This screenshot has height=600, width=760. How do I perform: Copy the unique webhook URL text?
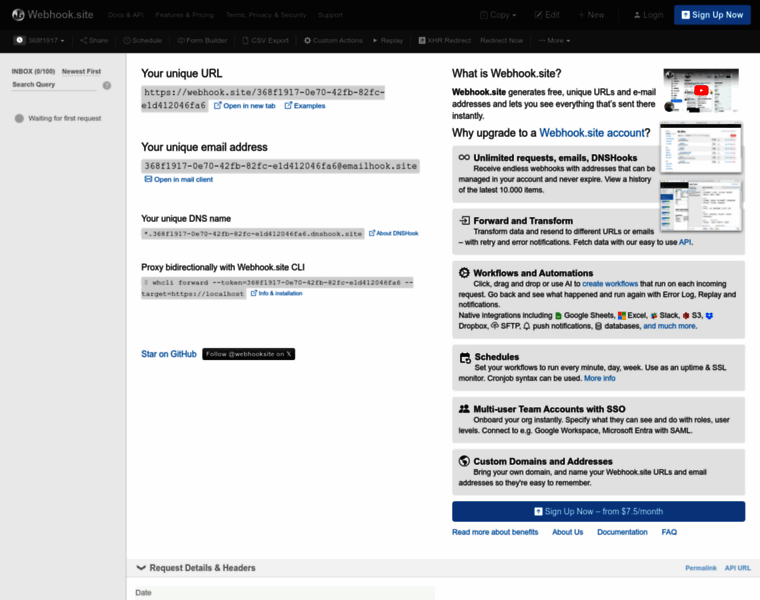(x=263, y=98)
